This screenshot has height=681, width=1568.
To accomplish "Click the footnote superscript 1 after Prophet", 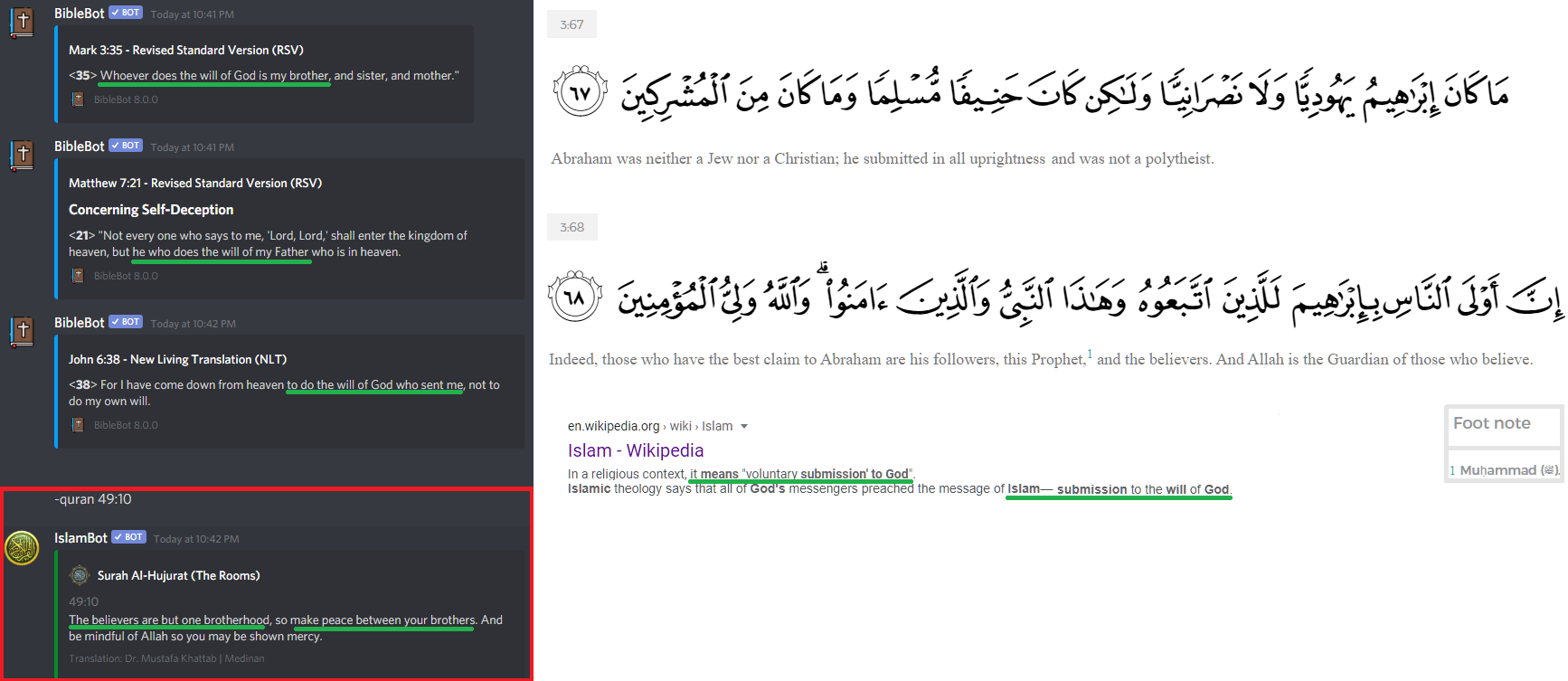I will click(1090, 354).
